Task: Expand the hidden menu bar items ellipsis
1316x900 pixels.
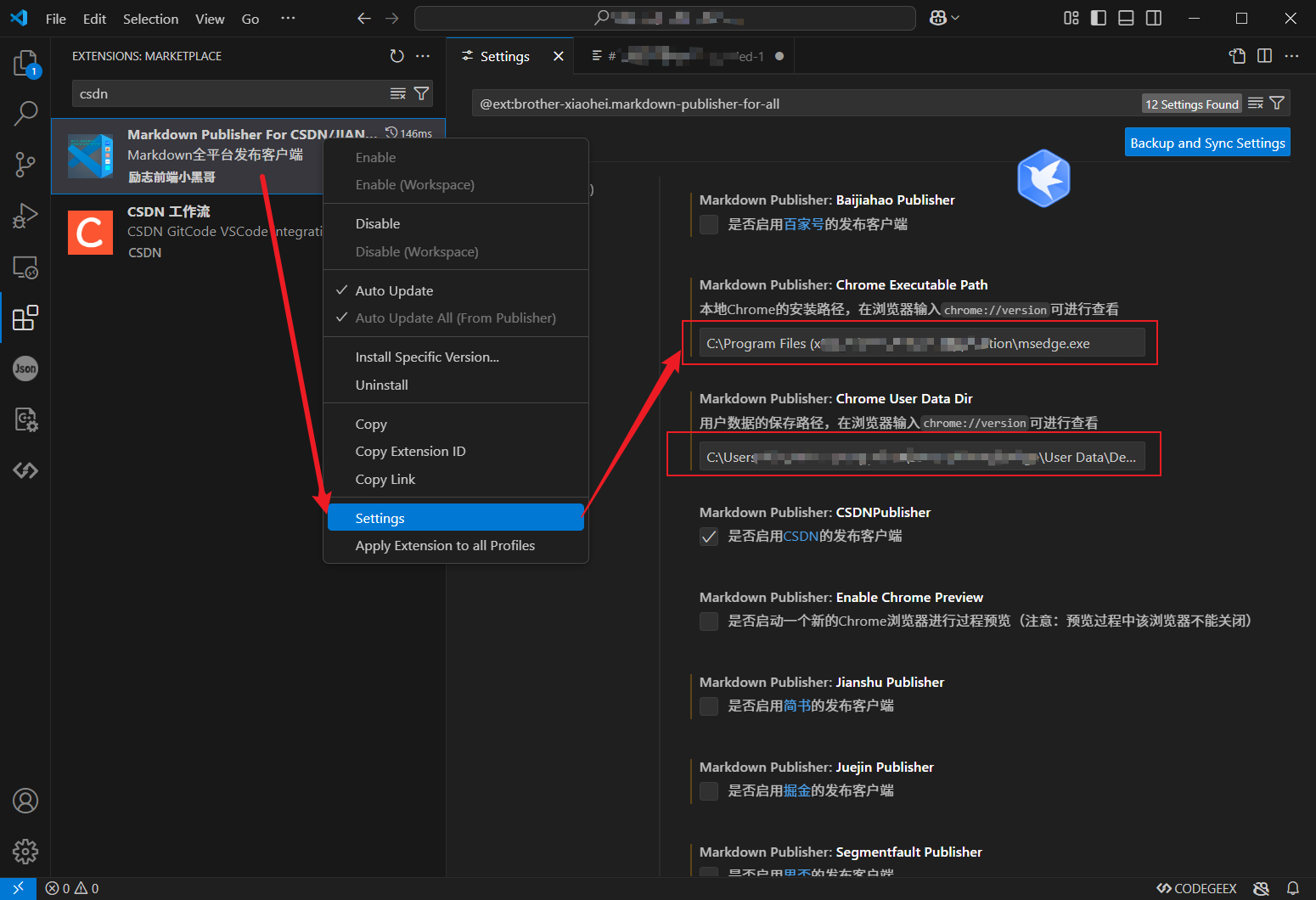Action: (288, 19)
